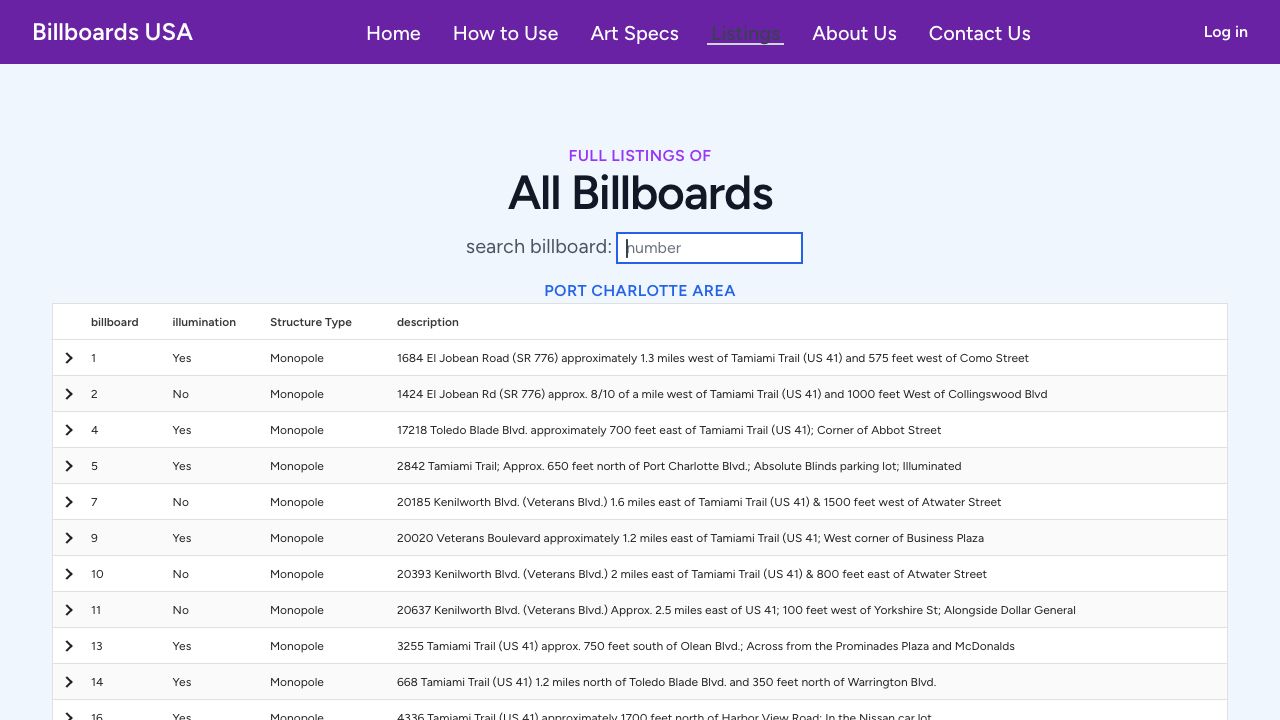1280x720 pixels.
Task: Open the Art Specs page
Action: pyautogui.click(x=635, y=33)
